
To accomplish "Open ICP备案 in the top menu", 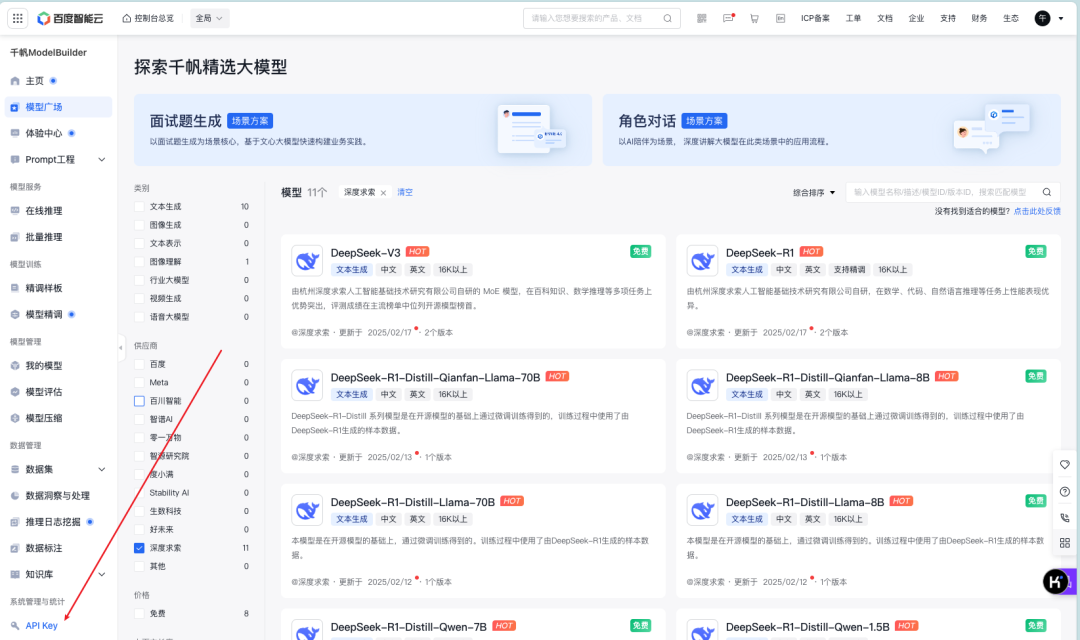I will tap(815, 19).
